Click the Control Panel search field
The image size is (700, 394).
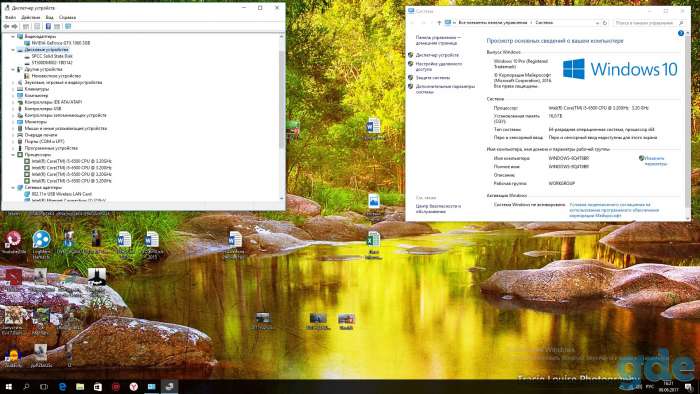(x=649, y=23)
